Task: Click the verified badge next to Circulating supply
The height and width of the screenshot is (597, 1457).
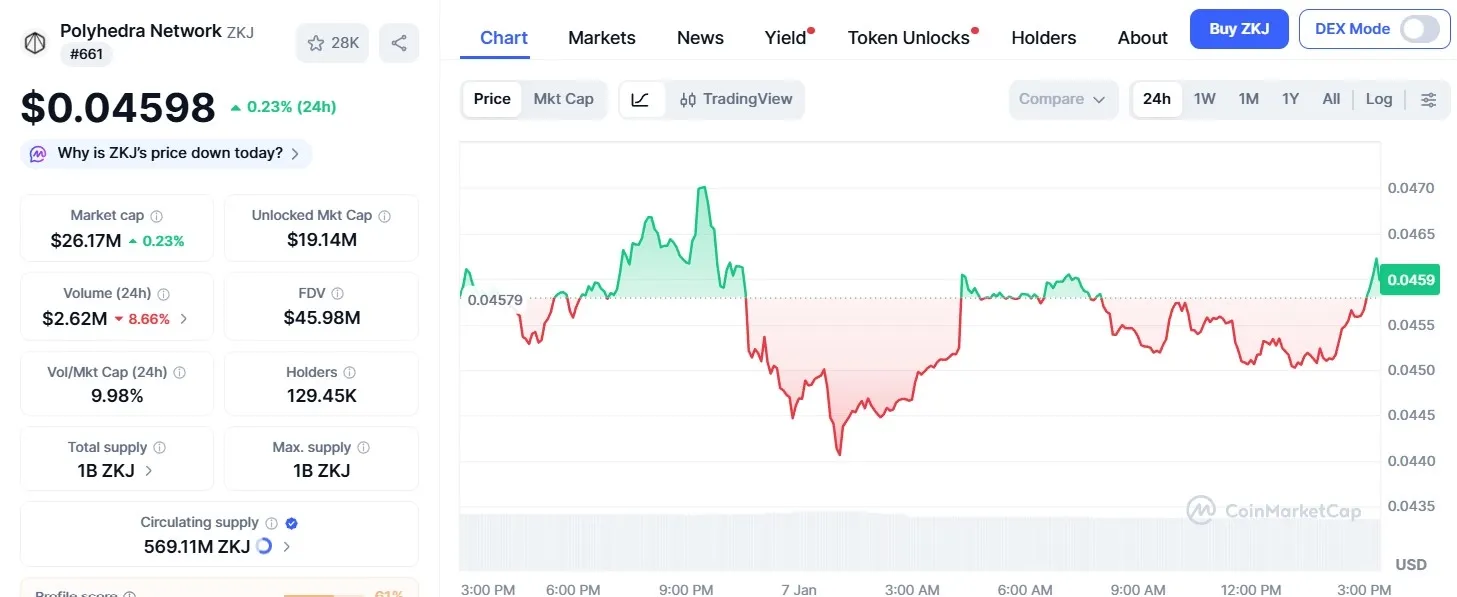Action: click(290, 521)
